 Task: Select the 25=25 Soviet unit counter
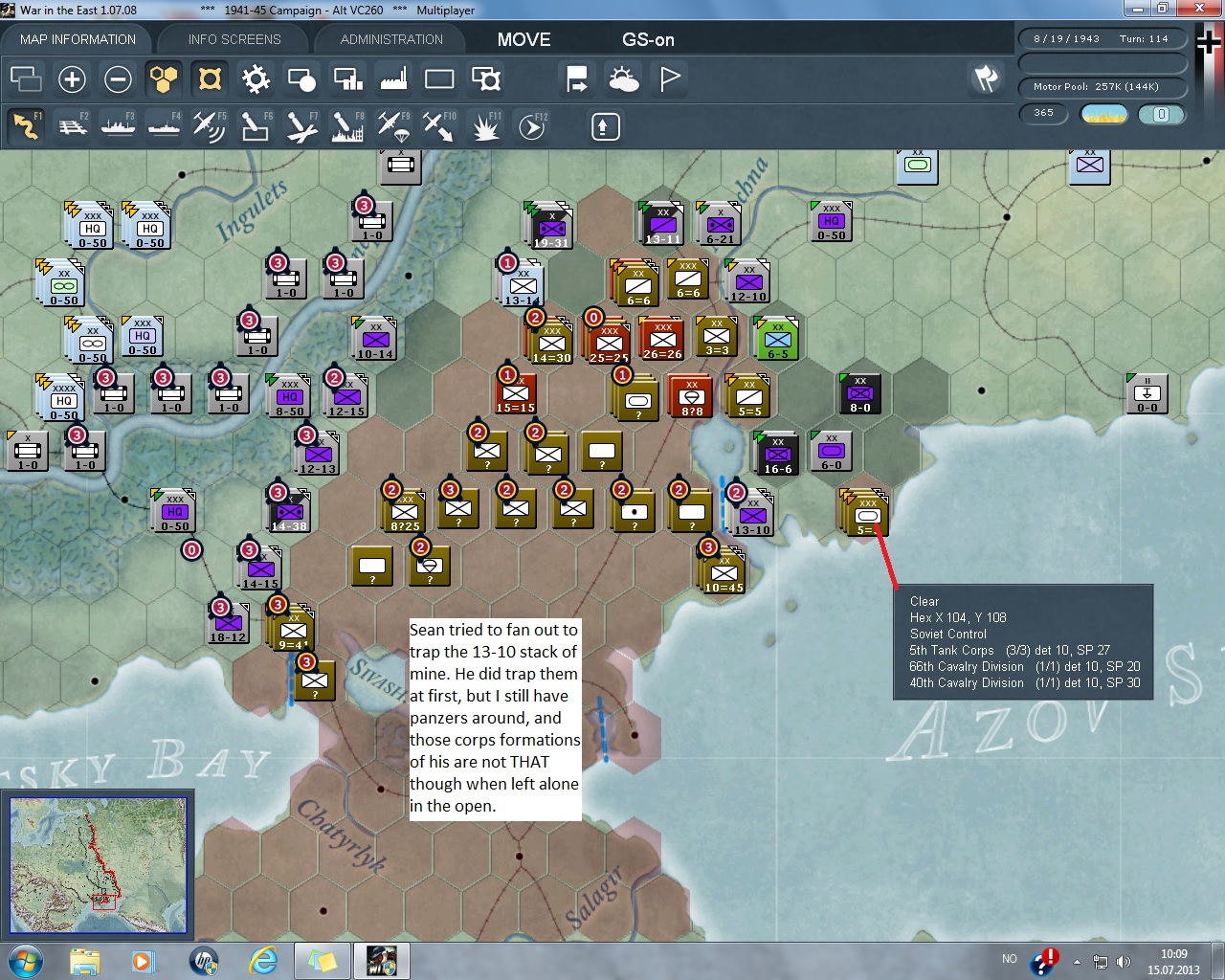pyautogui.click(x=608, y=341)
